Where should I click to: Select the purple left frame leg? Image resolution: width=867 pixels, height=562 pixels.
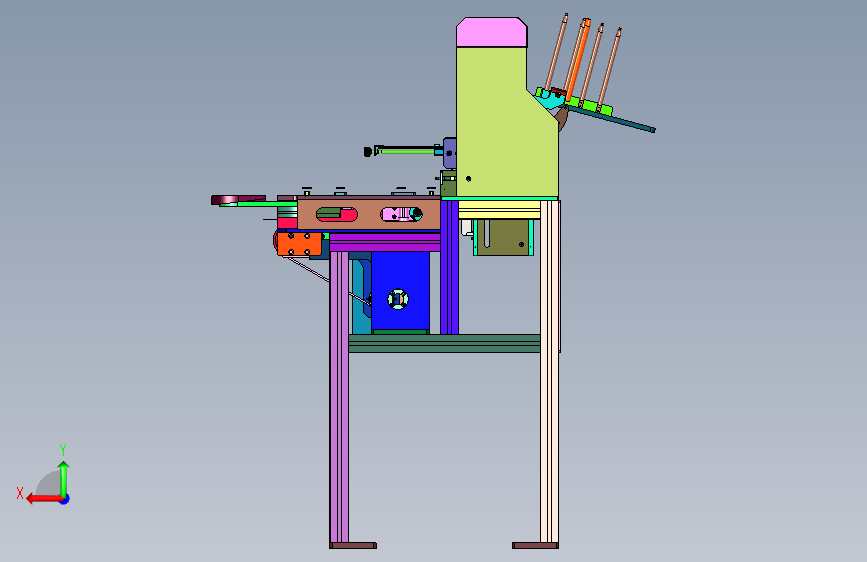pos(340,397)
